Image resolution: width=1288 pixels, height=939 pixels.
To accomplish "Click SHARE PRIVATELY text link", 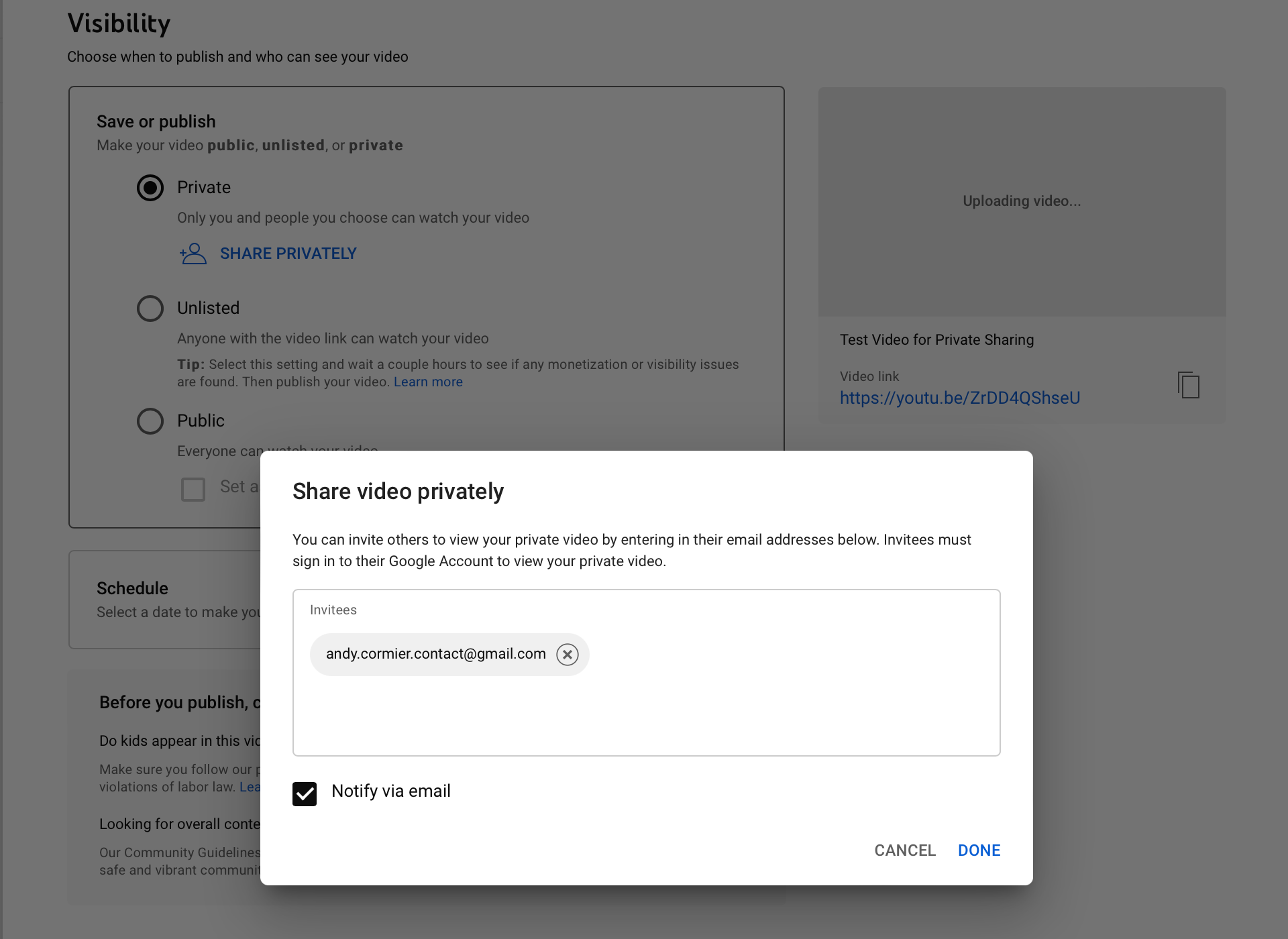I will click(x=288, y=254).
